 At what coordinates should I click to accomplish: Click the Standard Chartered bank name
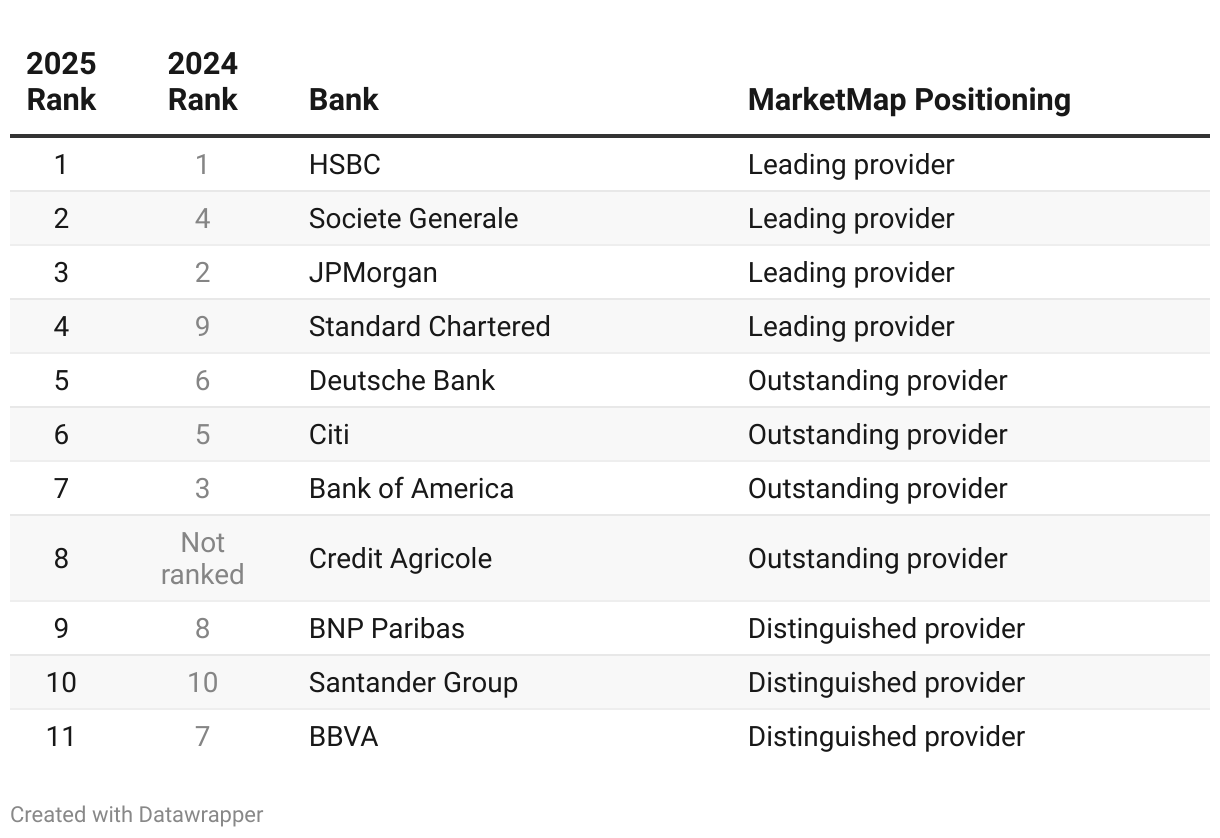429,327
